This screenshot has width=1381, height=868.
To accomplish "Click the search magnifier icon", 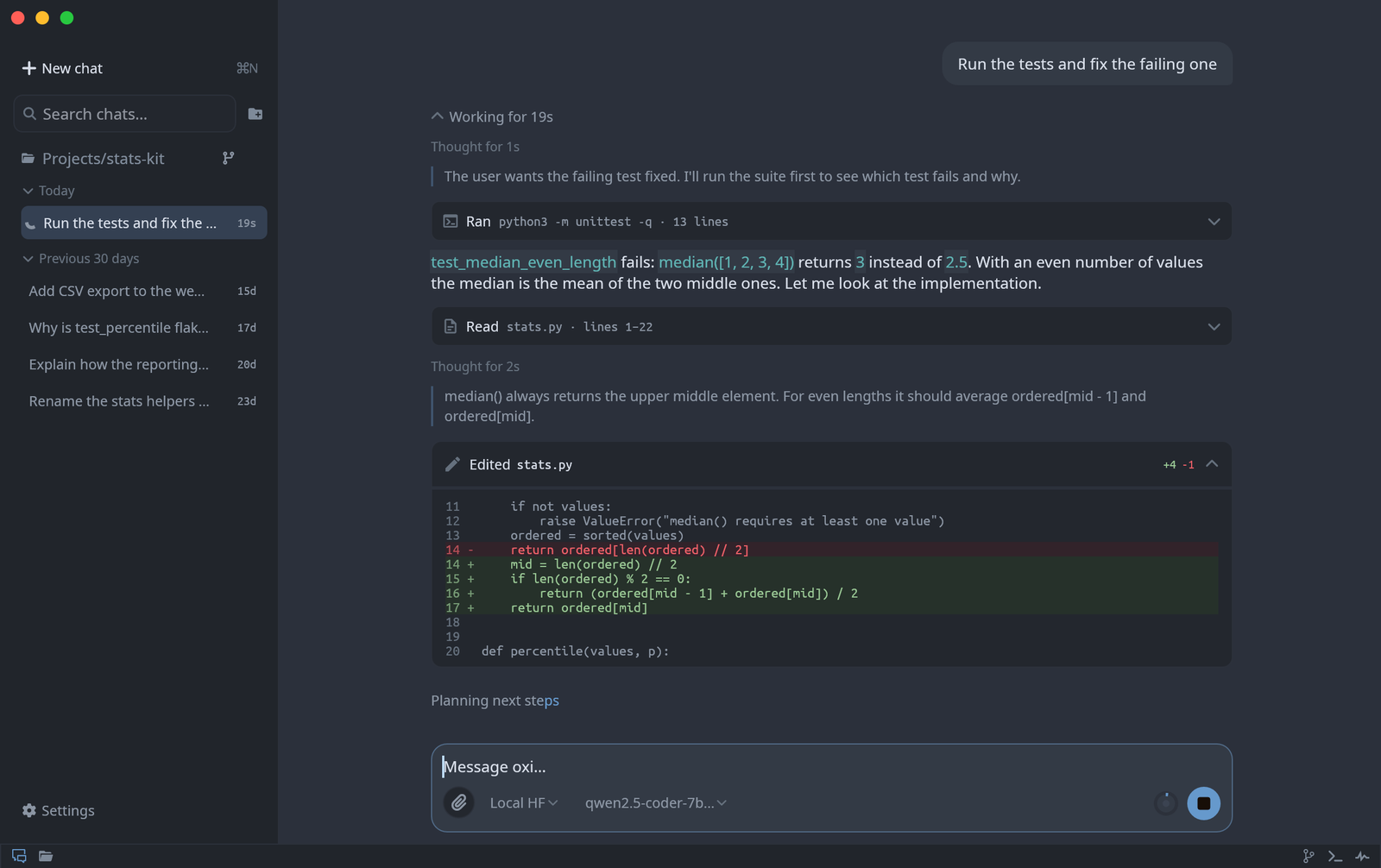I will [x=29, y=114].
